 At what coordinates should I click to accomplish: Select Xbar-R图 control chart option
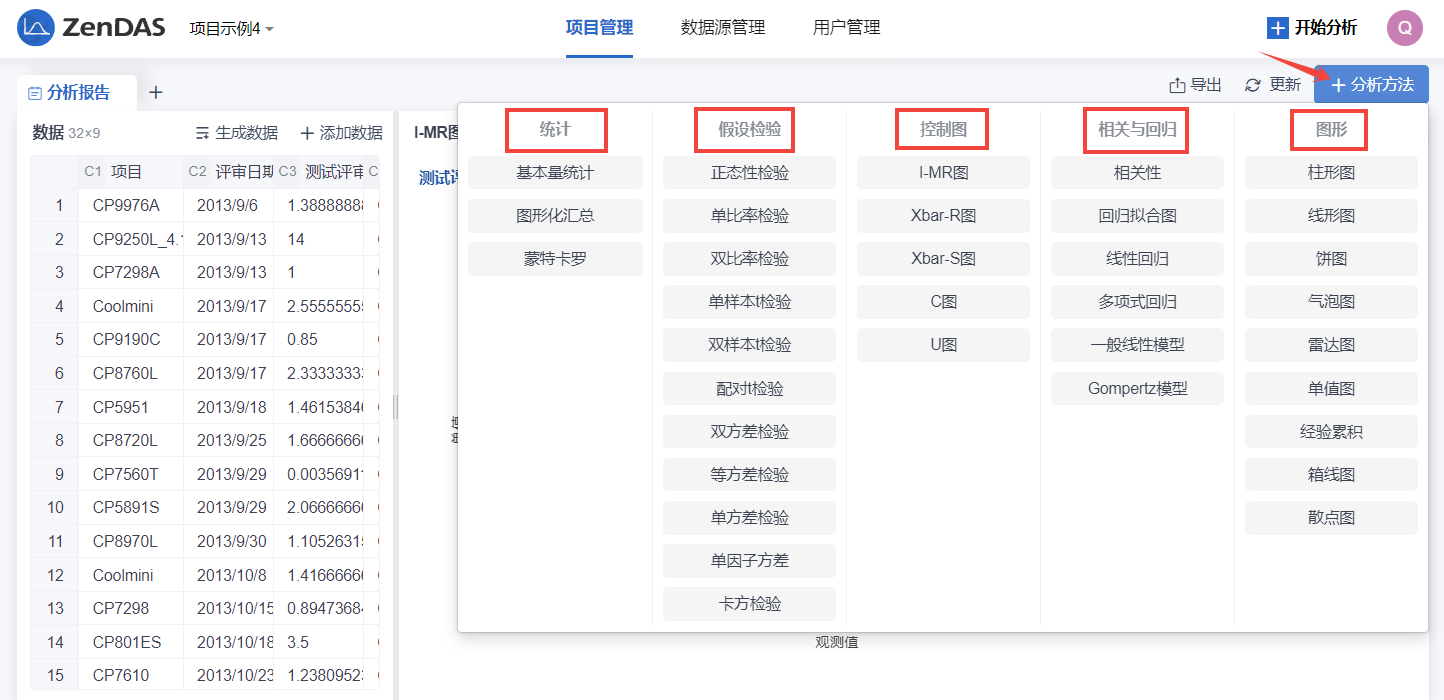tap(943, 216)
